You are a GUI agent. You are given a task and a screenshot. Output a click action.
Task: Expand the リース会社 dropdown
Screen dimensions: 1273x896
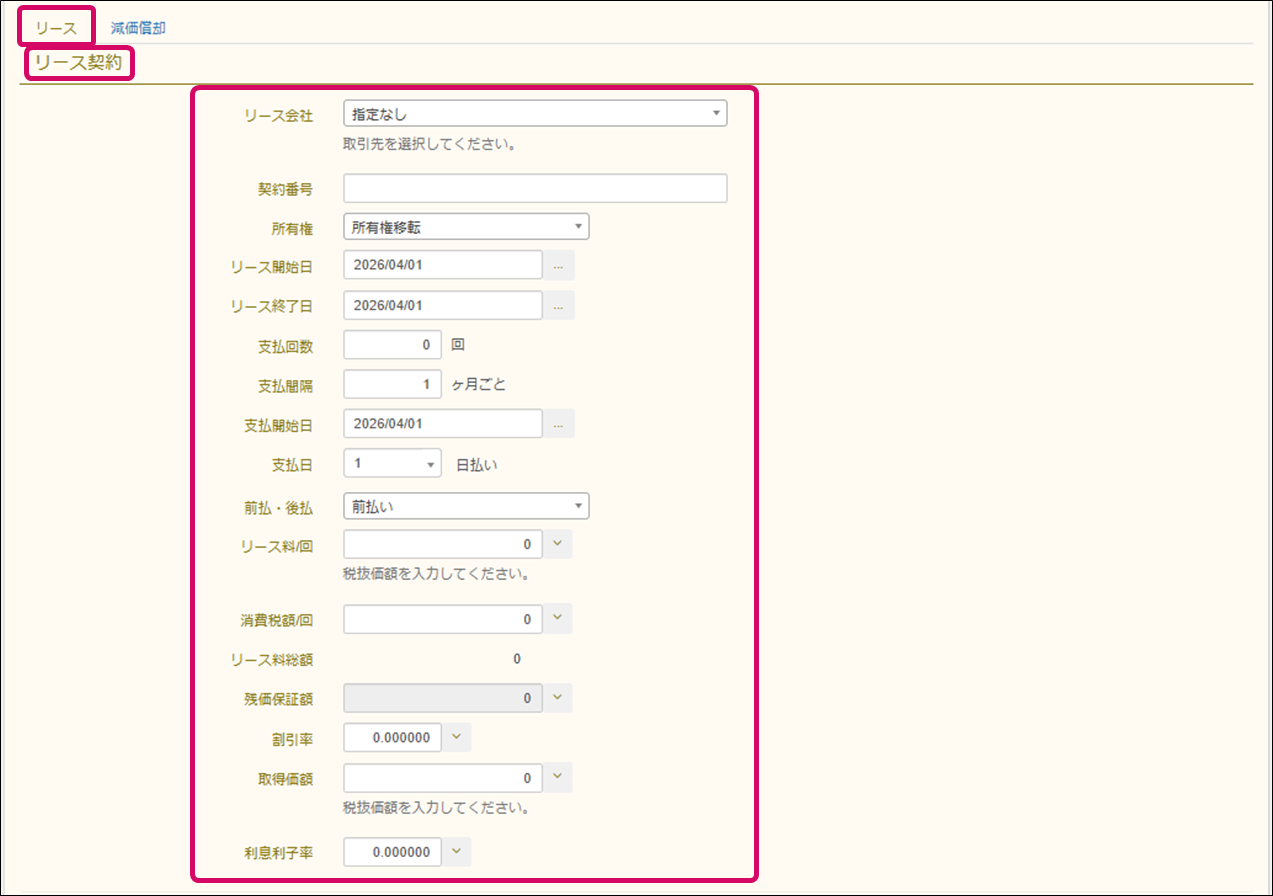click(x=534, y=114)
